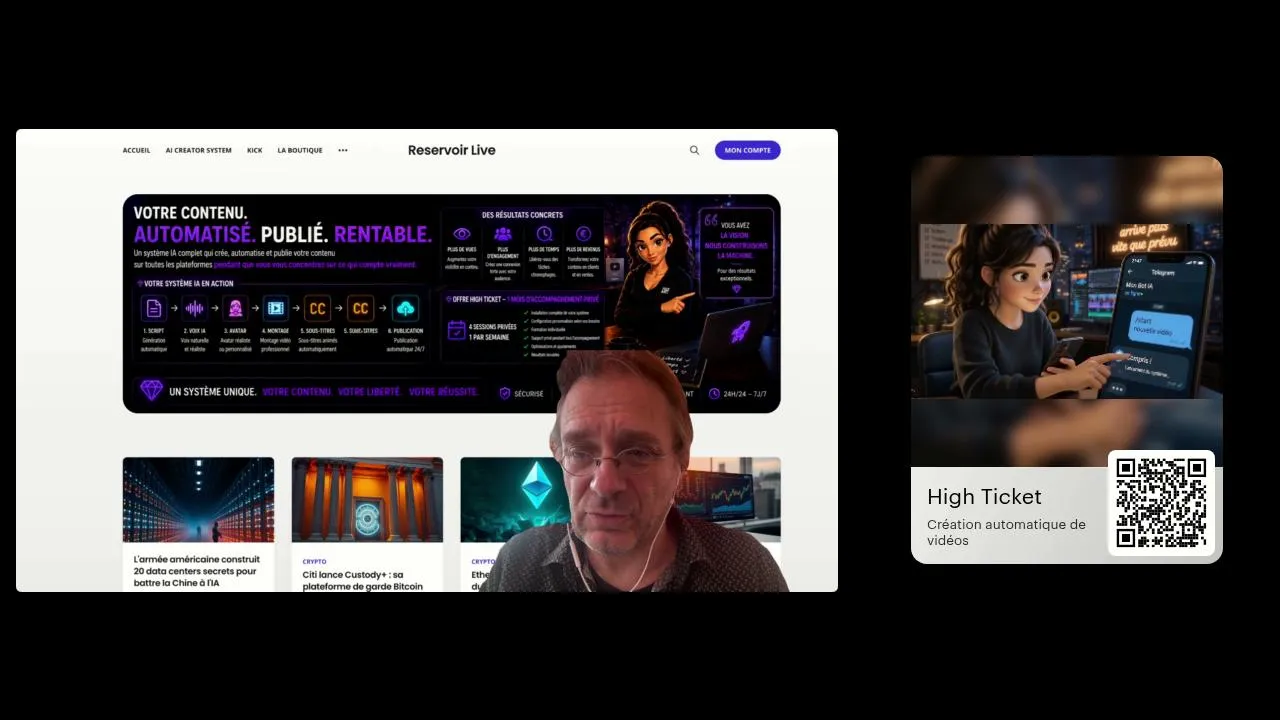Click the CC icon just before Publication
1280x720 pixels.
click(x=361, y=308)
